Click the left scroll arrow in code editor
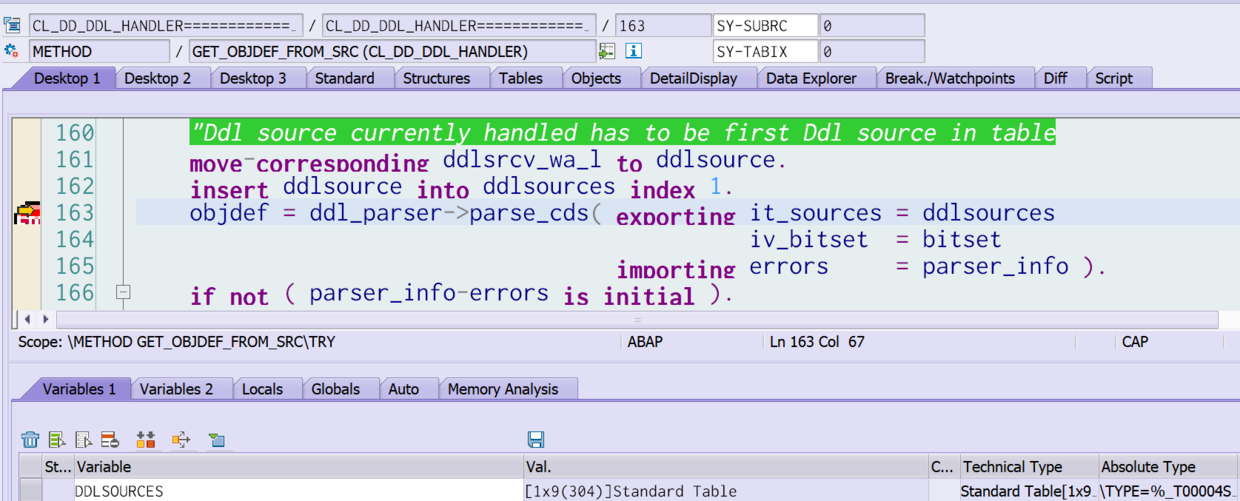 [28, 320]
